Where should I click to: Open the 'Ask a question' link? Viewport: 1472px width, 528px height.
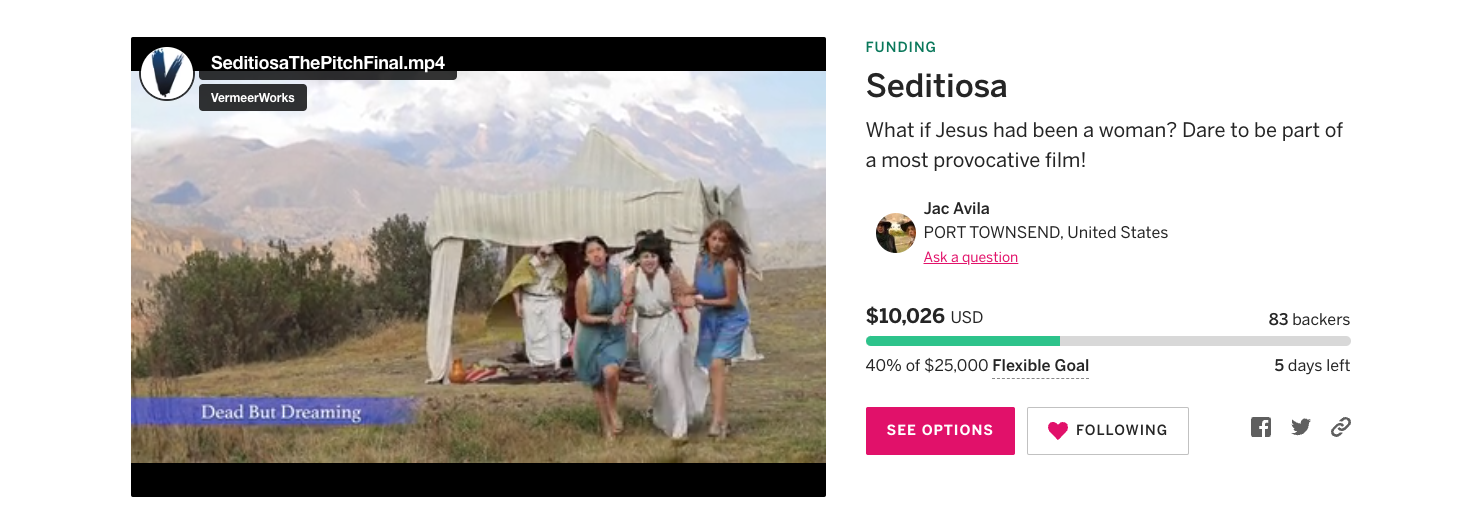(x=971, y=257)
